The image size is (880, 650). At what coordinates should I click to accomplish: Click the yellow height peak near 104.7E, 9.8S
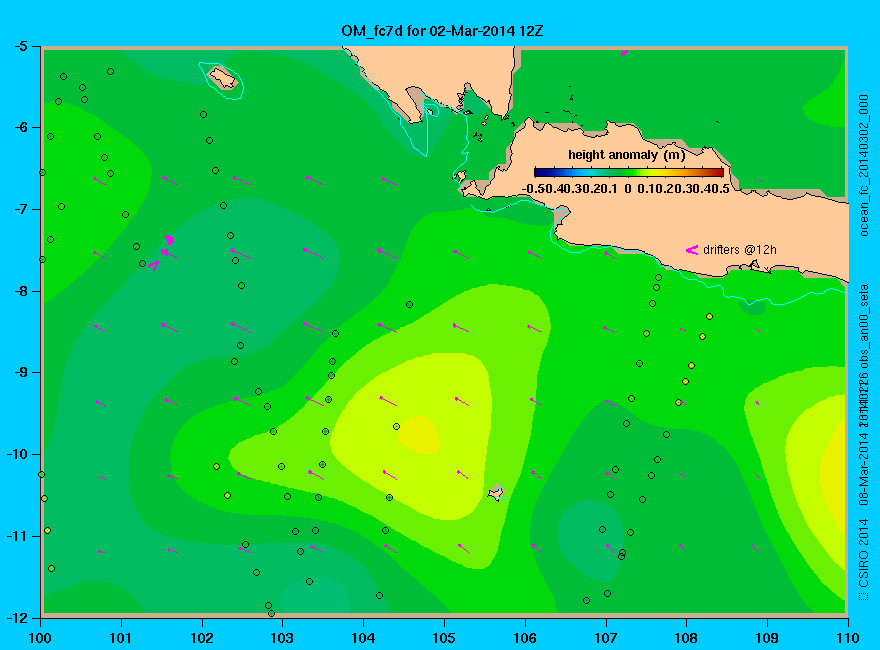tap(420, 435)
